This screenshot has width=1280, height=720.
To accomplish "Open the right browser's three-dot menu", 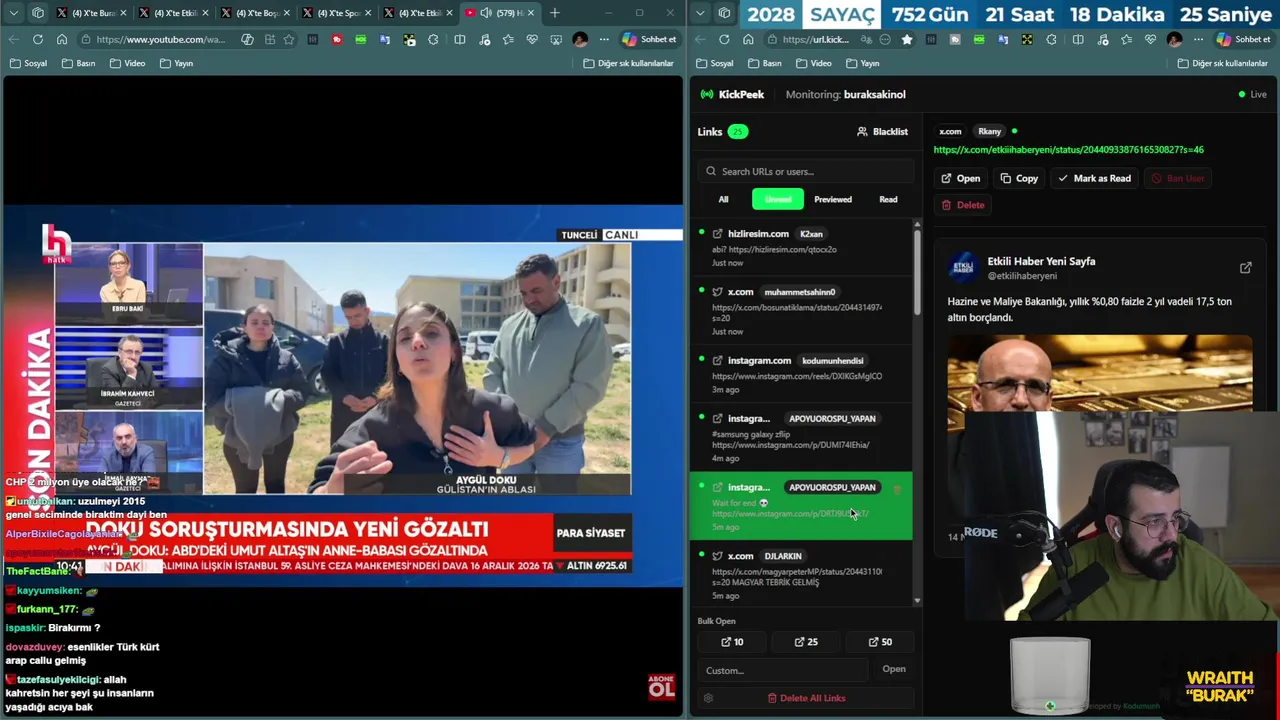I will click(x=1198, y=39).
